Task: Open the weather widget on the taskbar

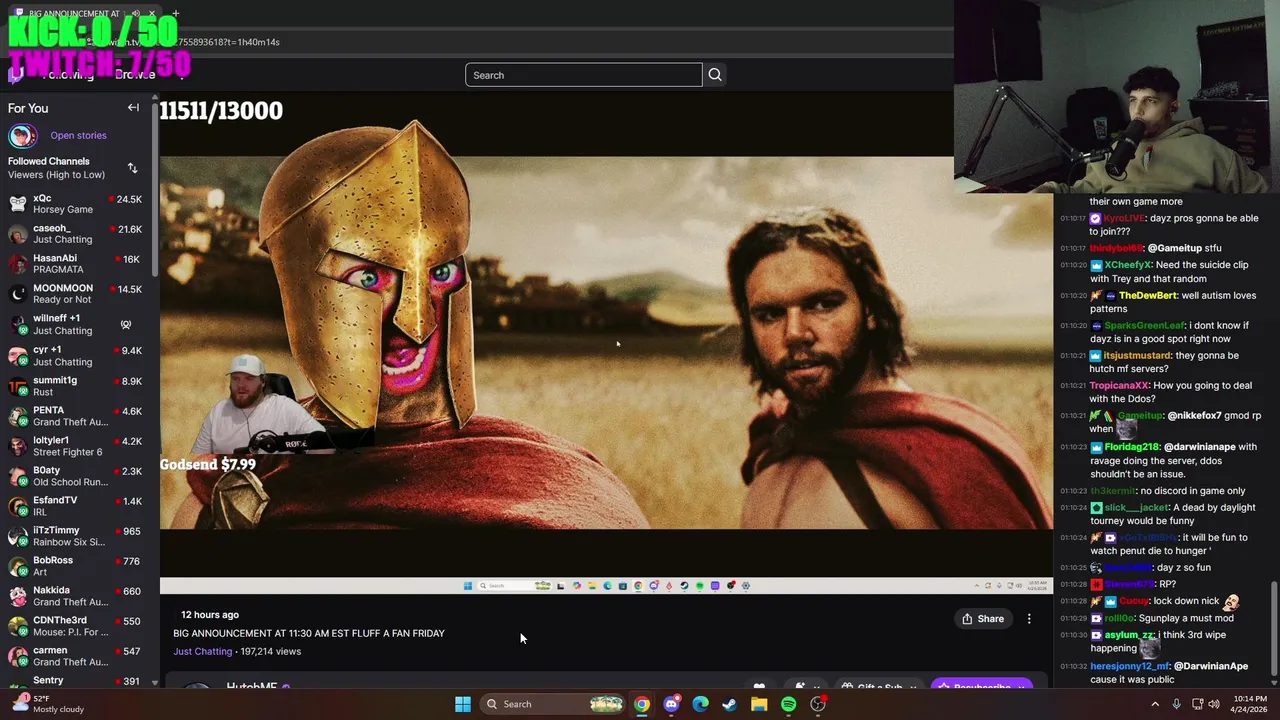Action: tap(47, 704)
